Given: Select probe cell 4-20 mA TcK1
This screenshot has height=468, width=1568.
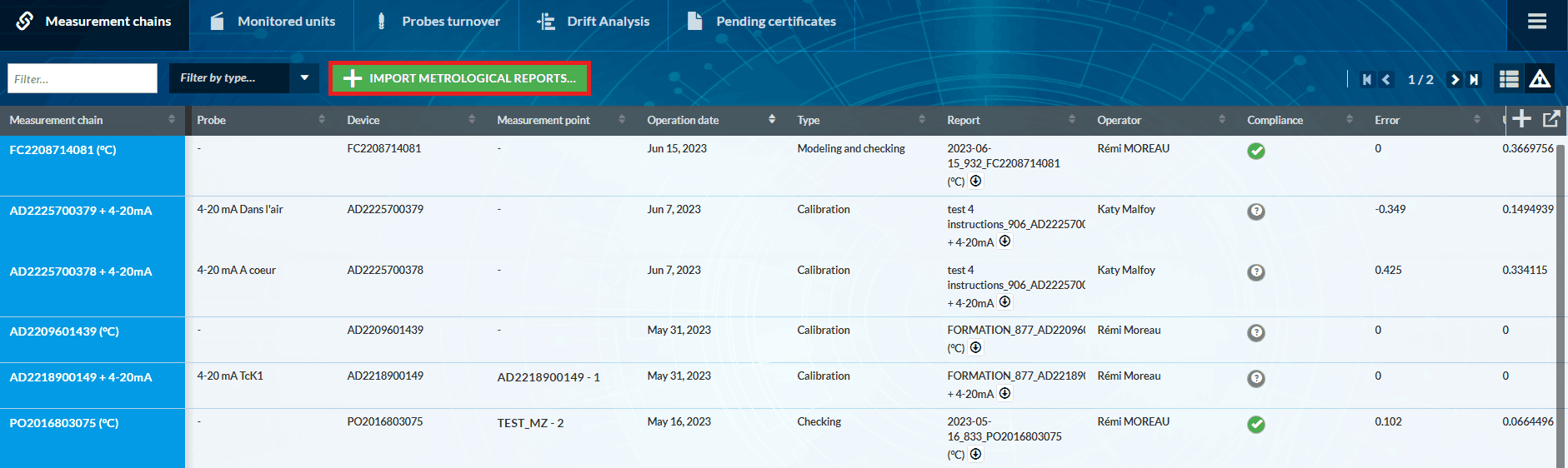Looking at the screenshot, I should click(230, 376).
